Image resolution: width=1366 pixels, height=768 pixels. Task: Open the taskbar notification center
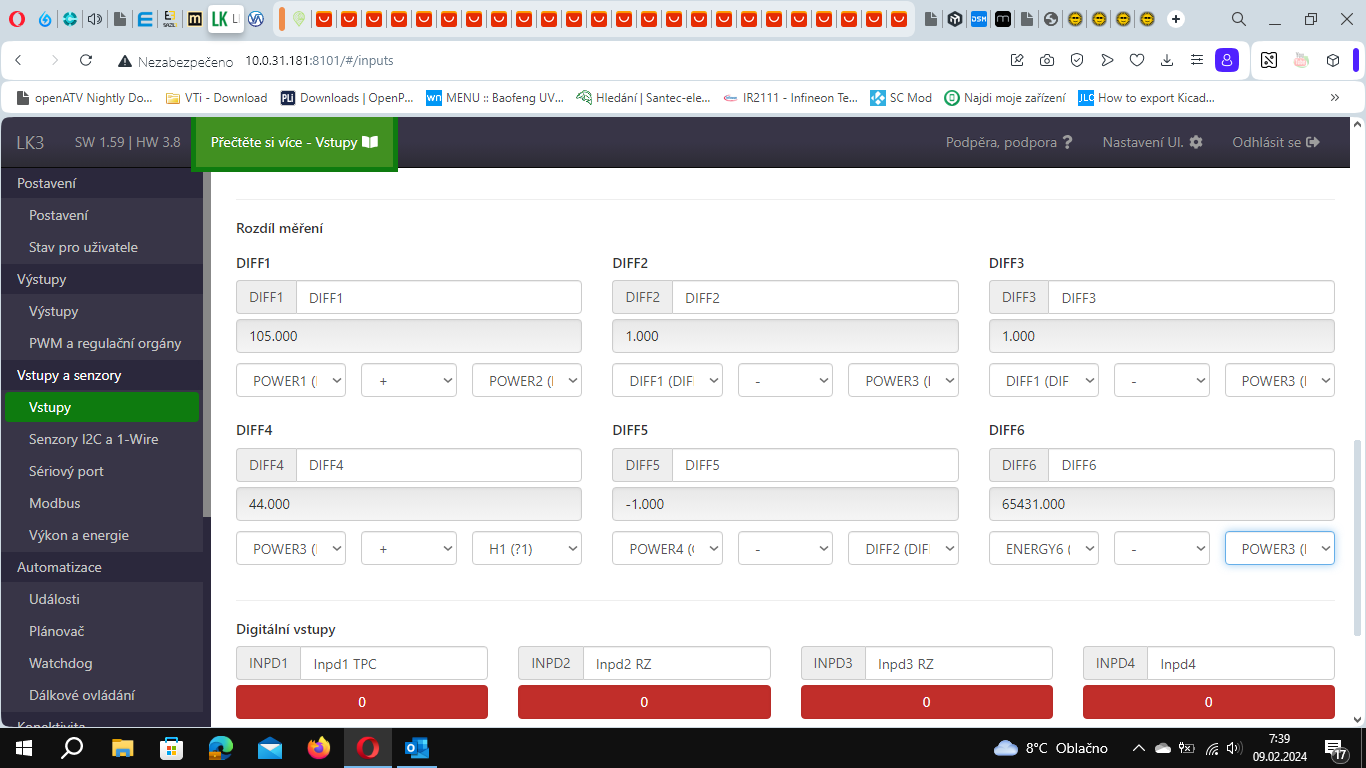click(1336, 748)
